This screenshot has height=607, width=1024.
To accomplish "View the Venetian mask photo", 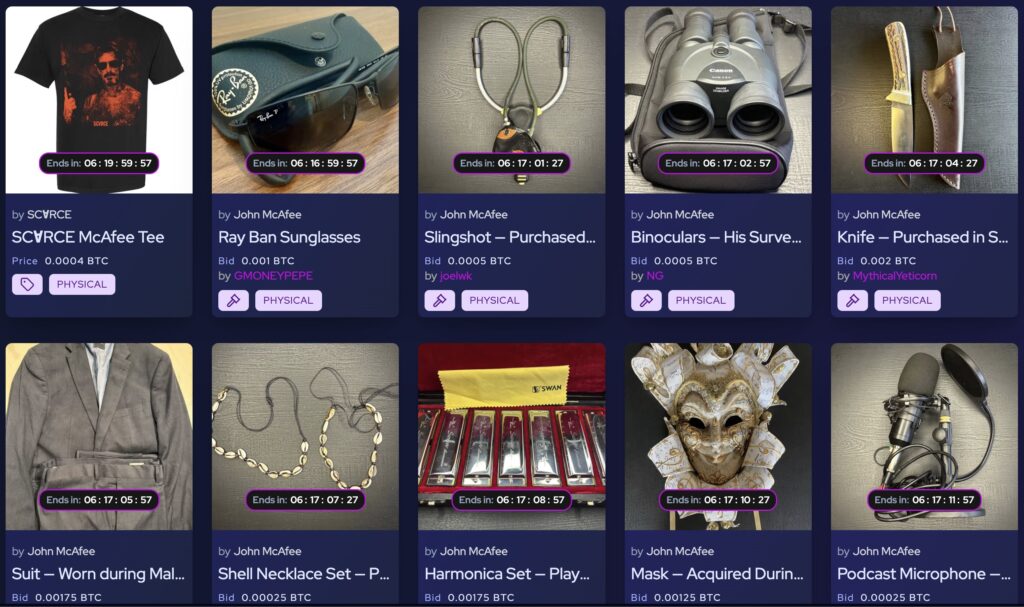I will [718, 436].
